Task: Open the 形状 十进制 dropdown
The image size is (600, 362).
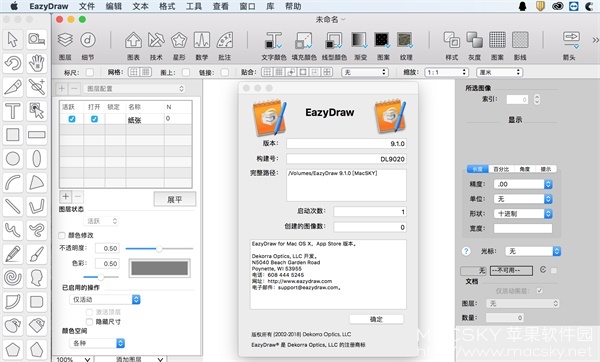Action: point(523,214)
